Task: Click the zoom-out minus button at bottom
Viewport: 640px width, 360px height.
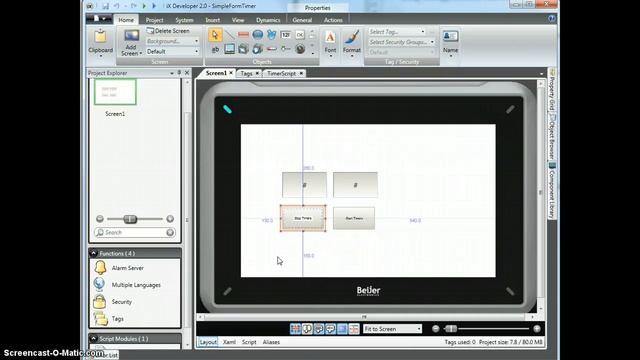Action: [436, 329]
